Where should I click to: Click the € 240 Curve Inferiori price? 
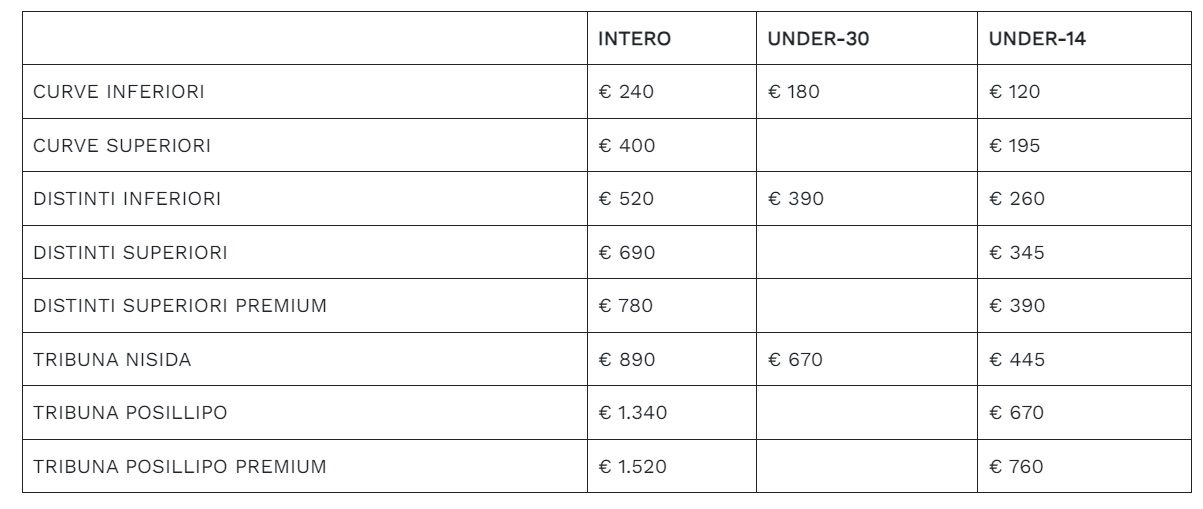[626, 92]
